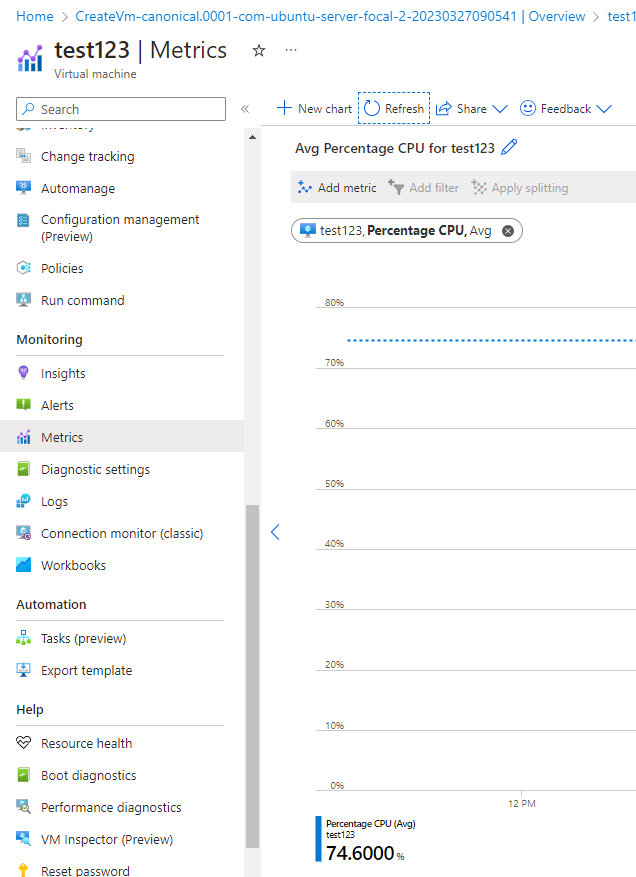
Task: Click the VM Inspector icon
Action: click(x=23, y=838)
